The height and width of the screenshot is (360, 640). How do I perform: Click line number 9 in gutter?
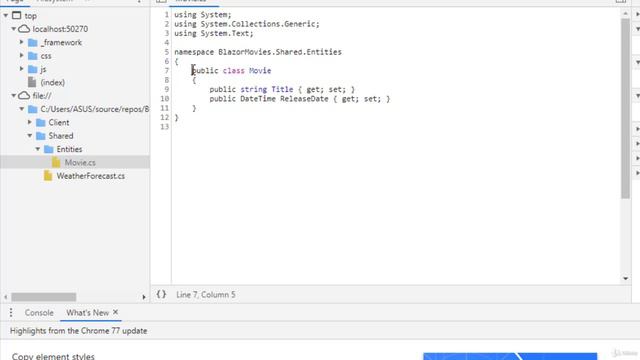click(167, 89)
